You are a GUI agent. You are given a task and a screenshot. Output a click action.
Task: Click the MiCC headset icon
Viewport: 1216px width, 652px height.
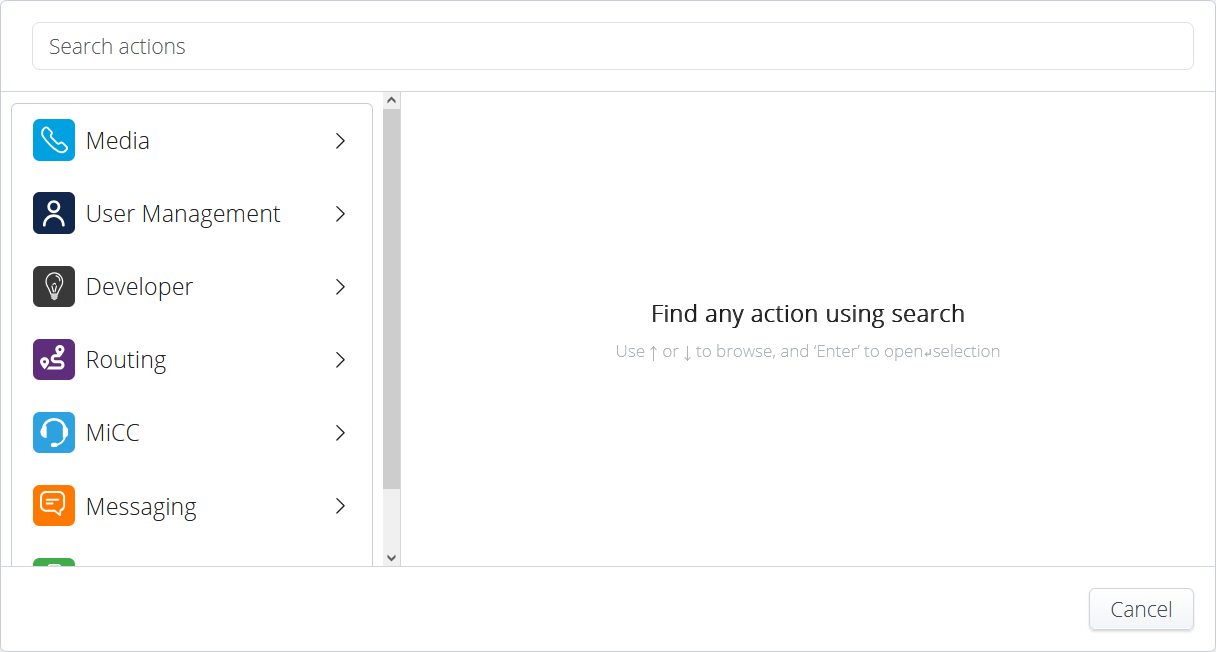[x=54, y=433]
